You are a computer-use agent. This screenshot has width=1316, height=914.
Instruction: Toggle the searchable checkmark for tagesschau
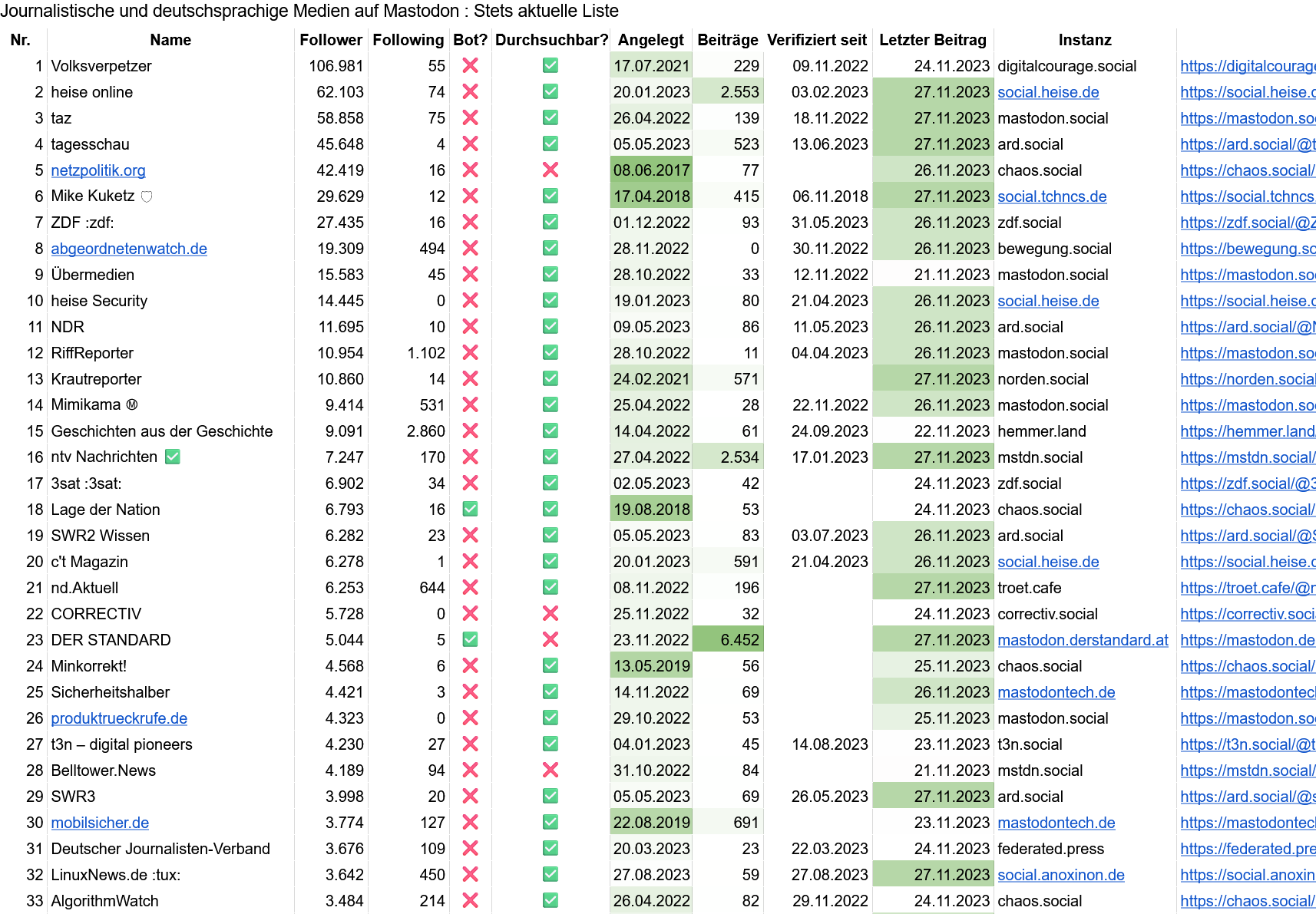tap(550, 144)
